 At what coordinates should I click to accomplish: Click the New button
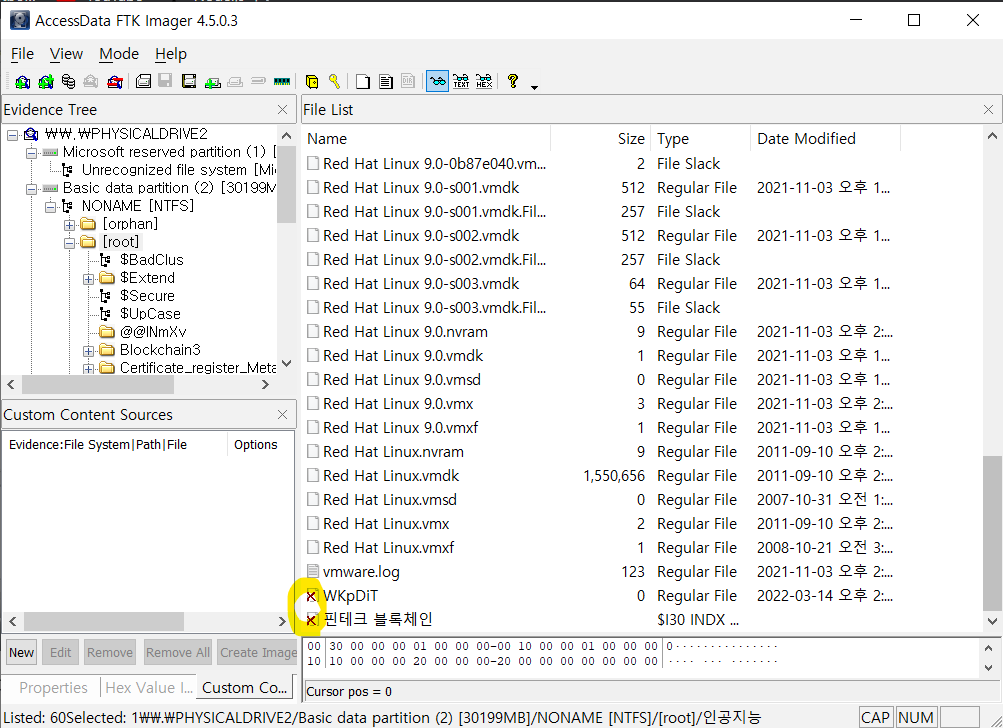point(22,653)
